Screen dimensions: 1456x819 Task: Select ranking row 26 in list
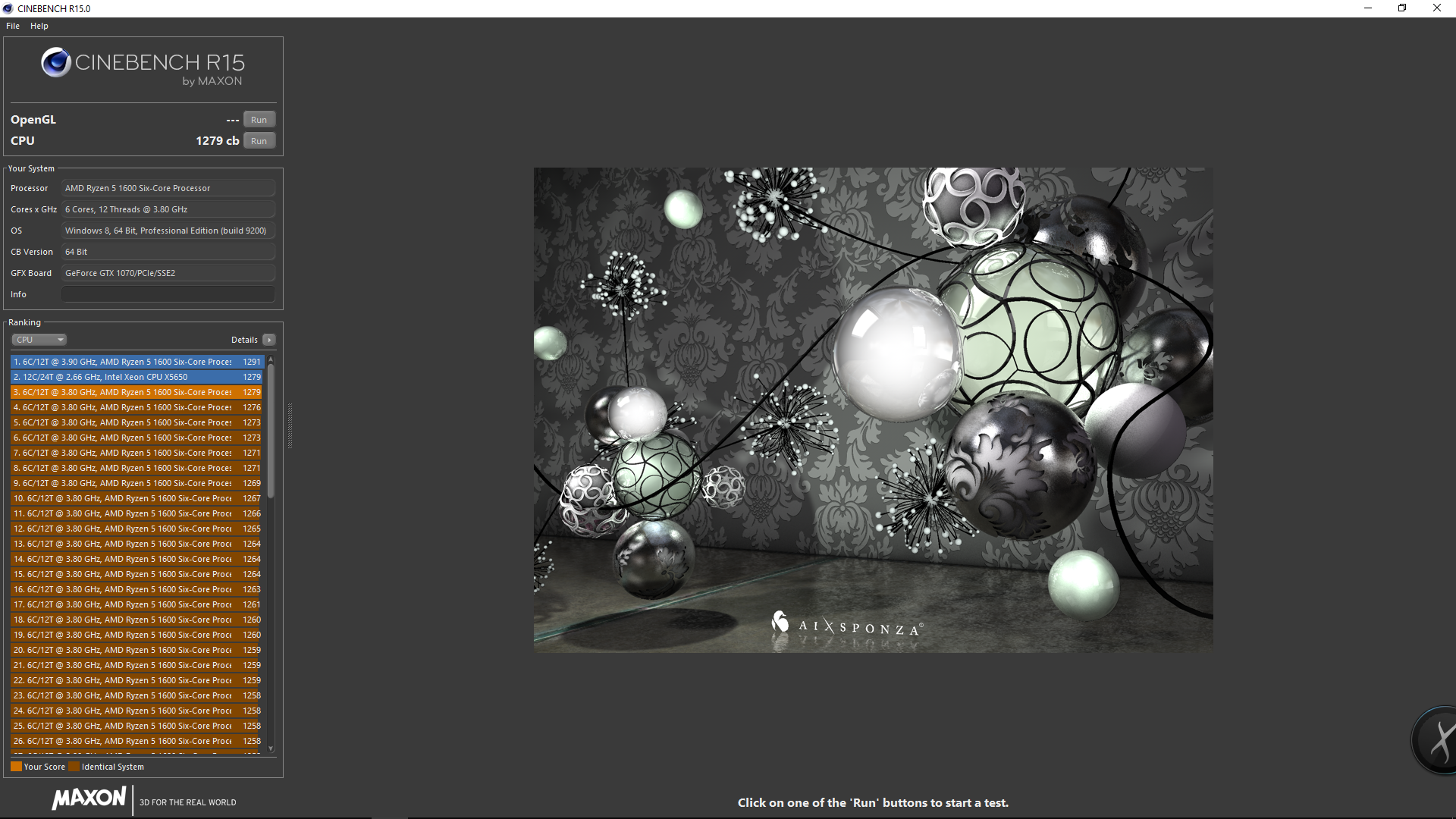(x=136, y=741)
